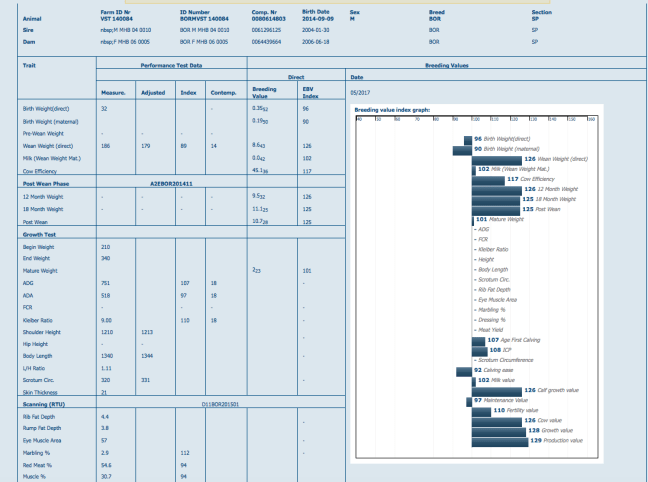Select the Dam computer number 0064439664

tap(265, 42)
